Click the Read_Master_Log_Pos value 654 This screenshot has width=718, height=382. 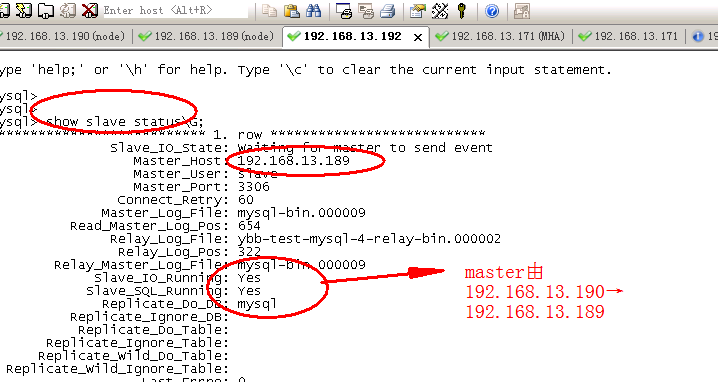(249, 226)
